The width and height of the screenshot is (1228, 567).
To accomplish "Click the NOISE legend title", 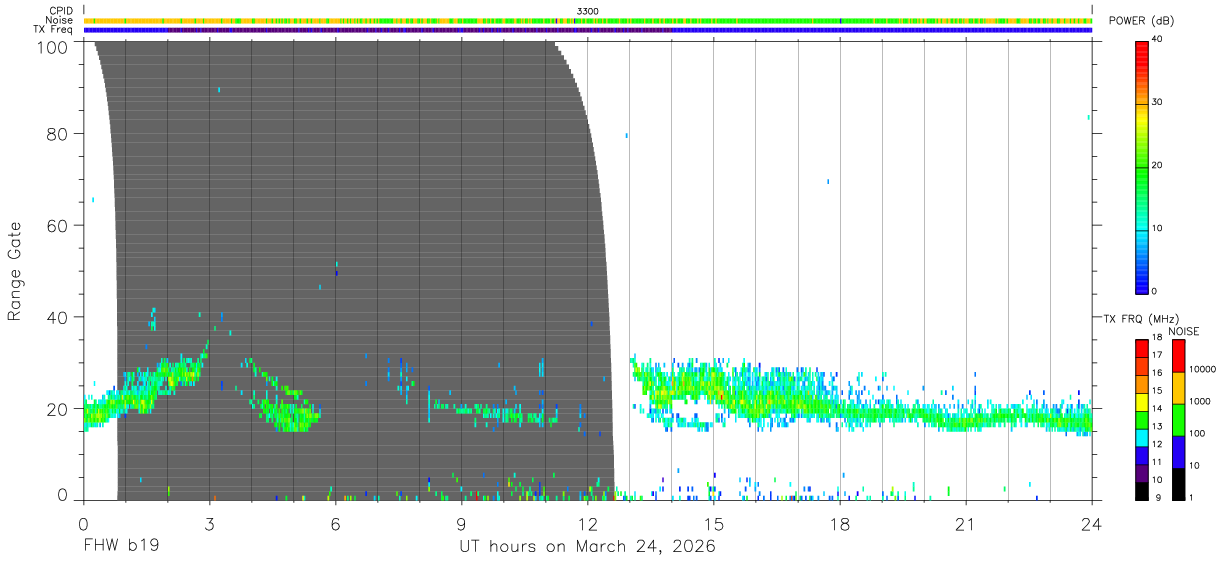I will tap(1183, 331).
